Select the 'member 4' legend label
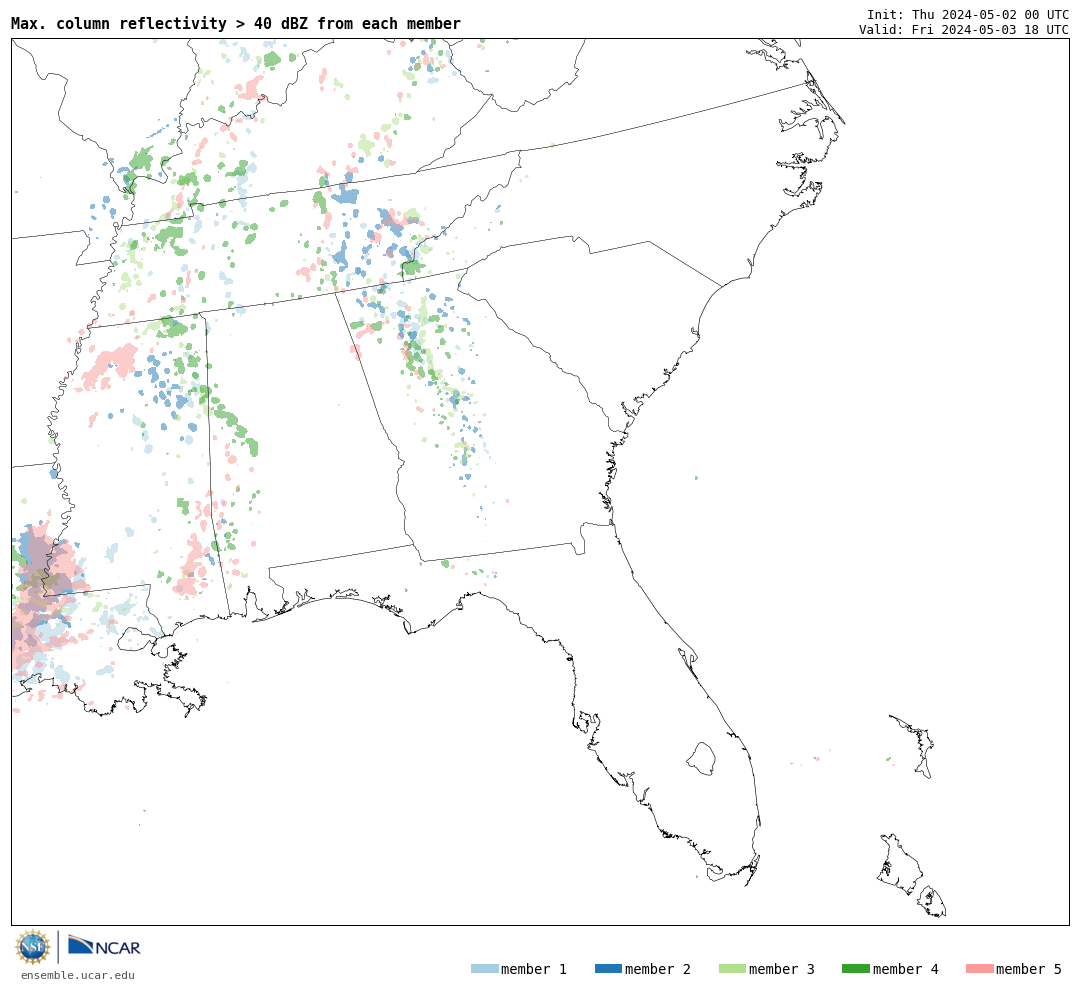This screenshot has width=1080, height=988. (906, 969)
